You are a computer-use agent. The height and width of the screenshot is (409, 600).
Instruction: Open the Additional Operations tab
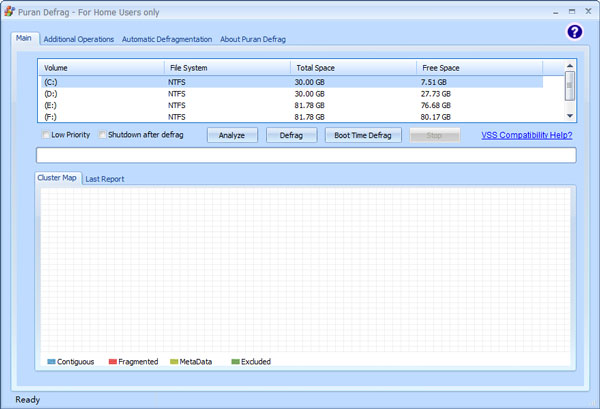point(79,39)
